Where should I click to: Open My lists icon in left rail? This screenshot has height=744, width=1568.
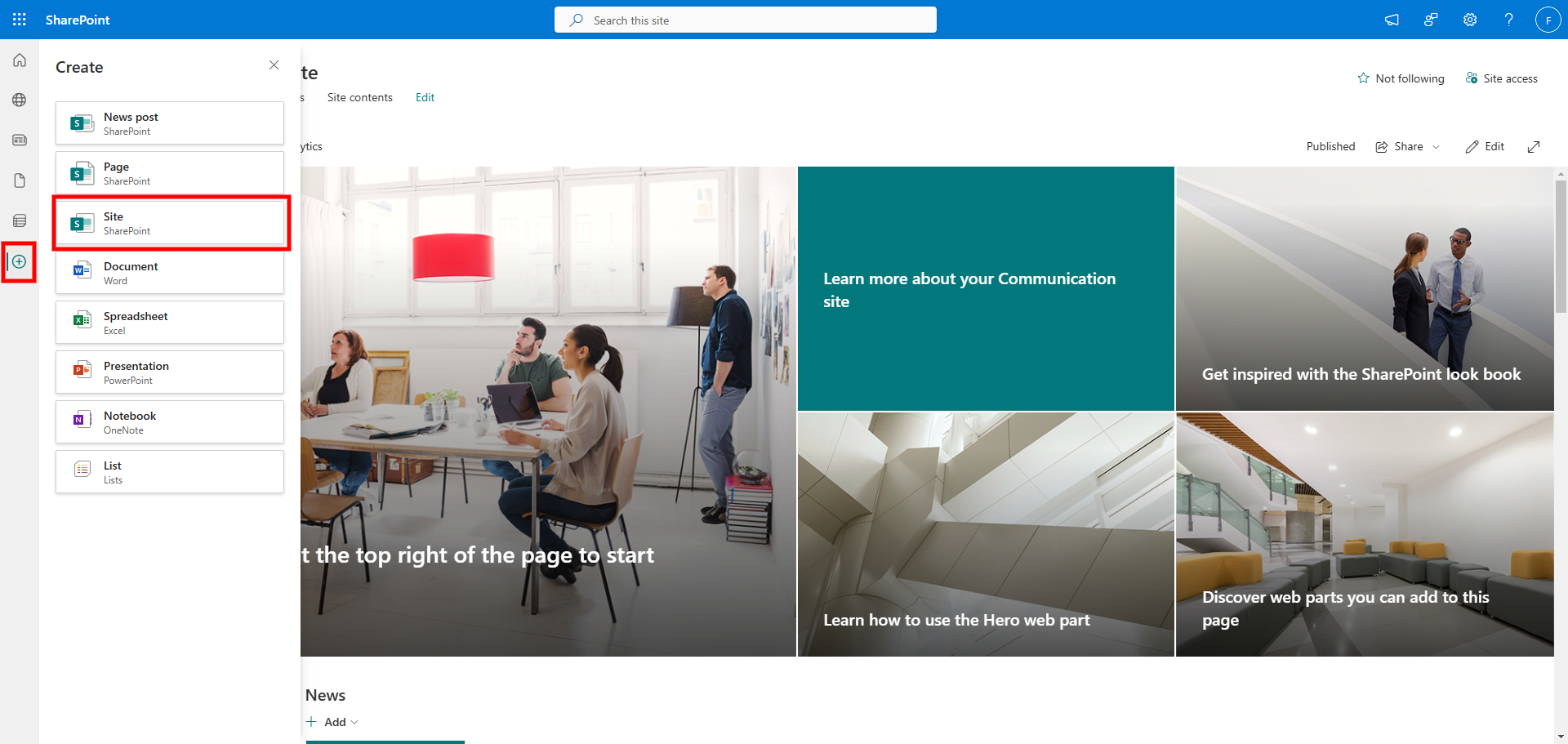[x=20, y=221]
